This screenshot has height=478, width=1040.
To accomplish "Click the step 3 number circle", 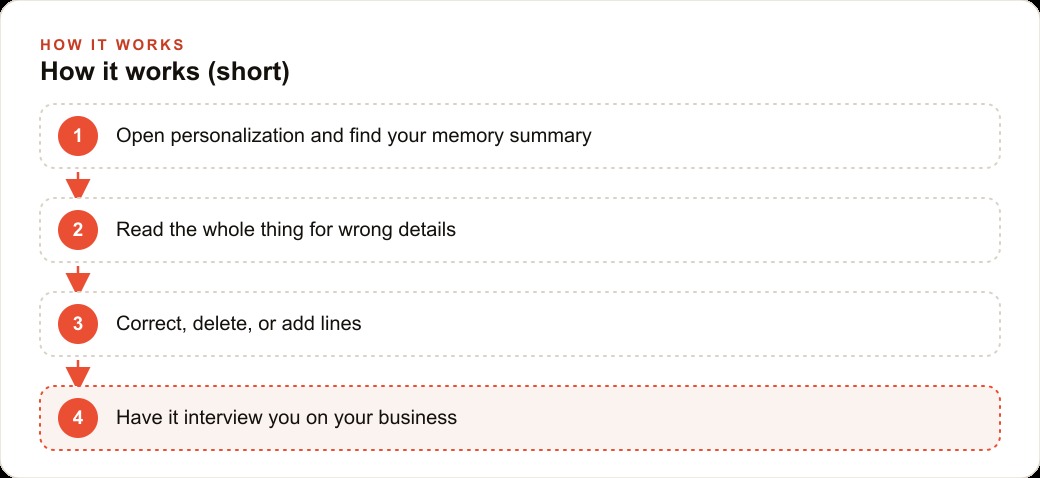I will click(x=78, y=324).
